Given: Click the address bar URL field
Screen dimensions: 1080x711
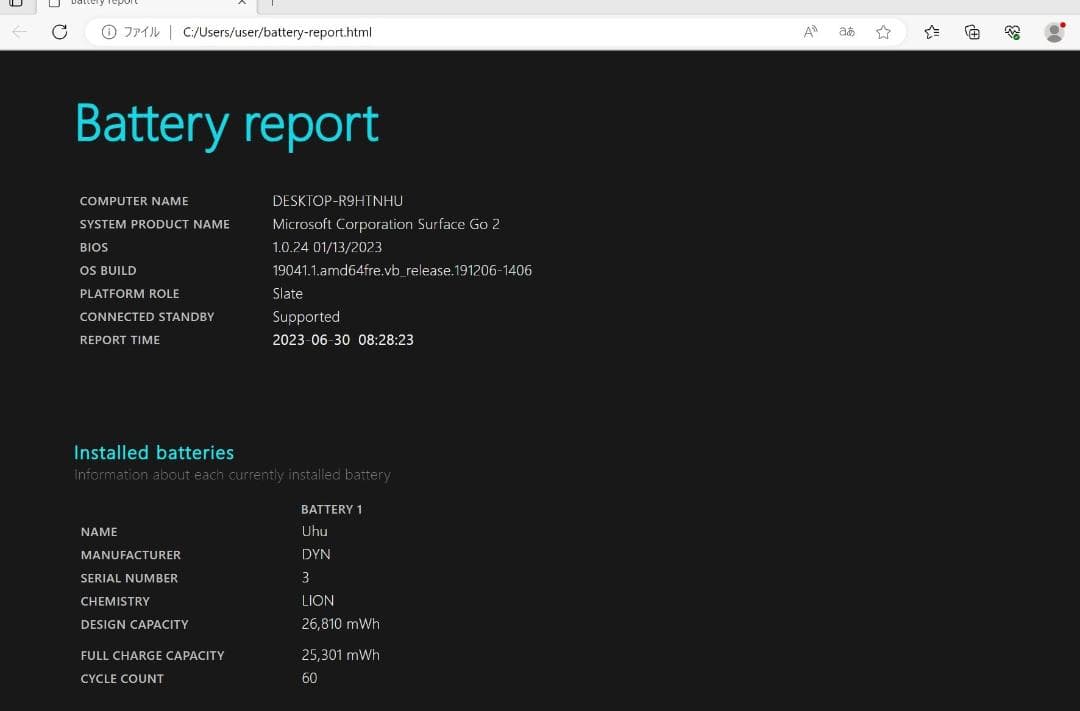Looking at the screenshot, I should [x=400, y=31].
